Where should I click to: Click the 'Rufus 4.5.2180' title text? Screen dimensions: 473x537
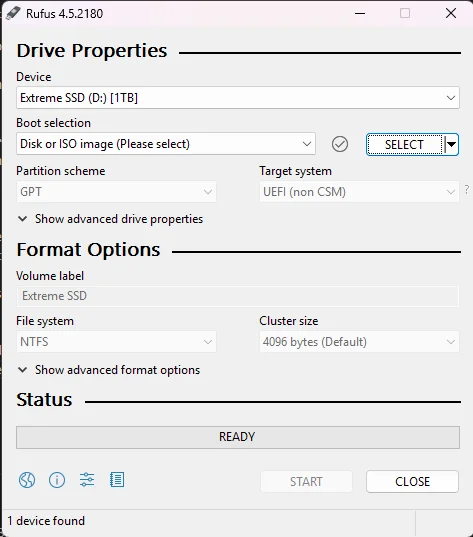pos(64,14)
